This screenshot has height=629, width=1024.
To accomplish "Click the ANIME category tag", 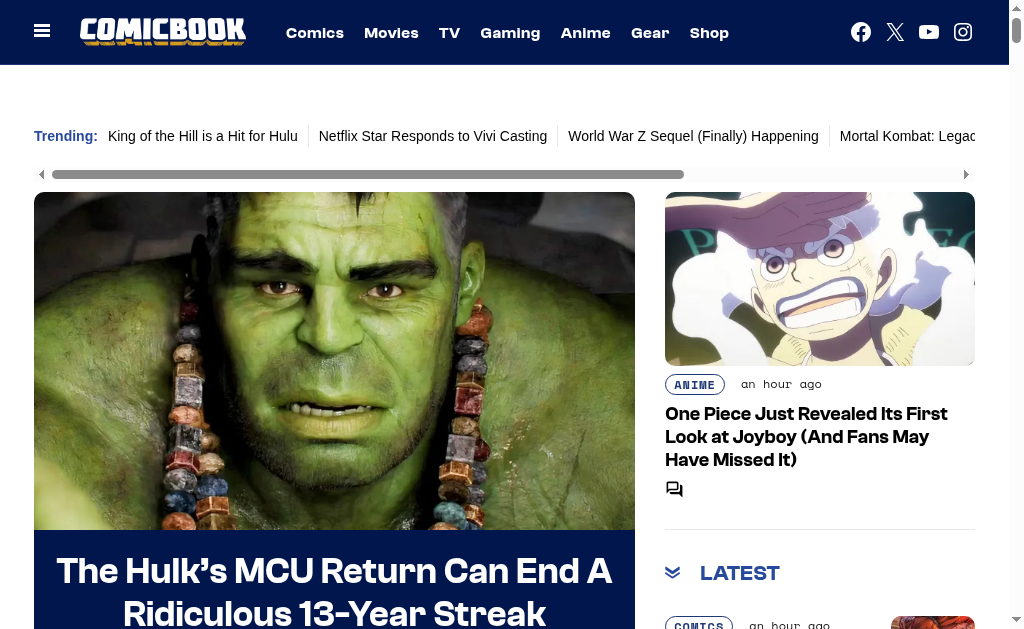I will click(695, 385).
